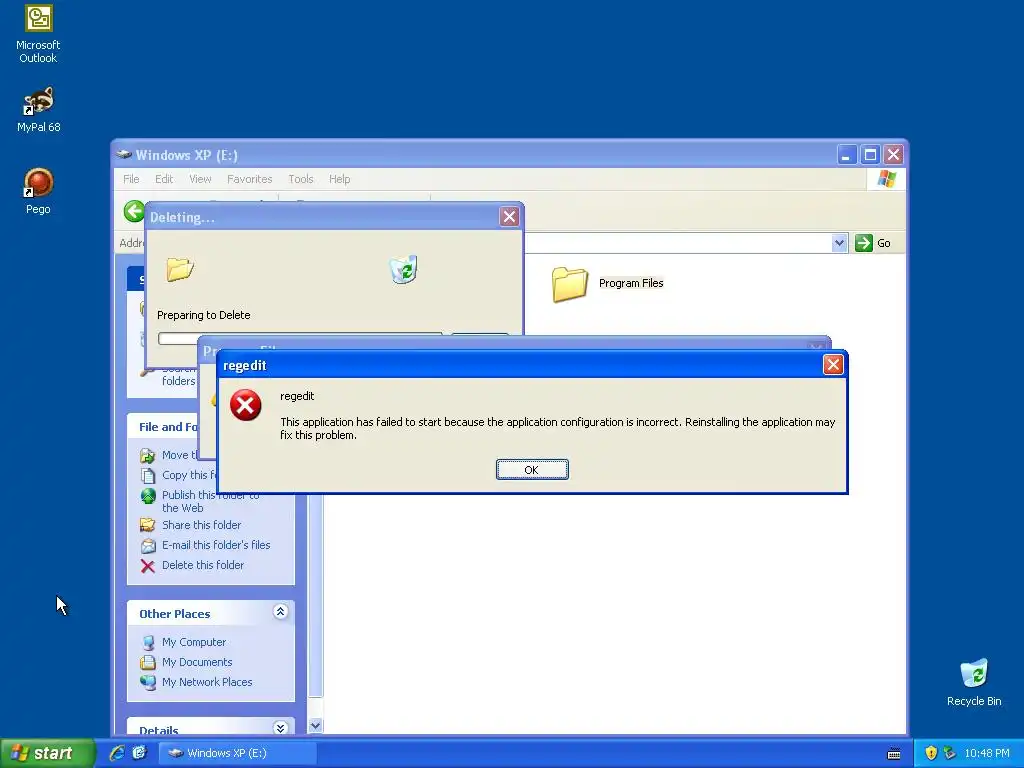Click the folder icon in Deleting dialog

pyautogui.click(x=180, y=269)
